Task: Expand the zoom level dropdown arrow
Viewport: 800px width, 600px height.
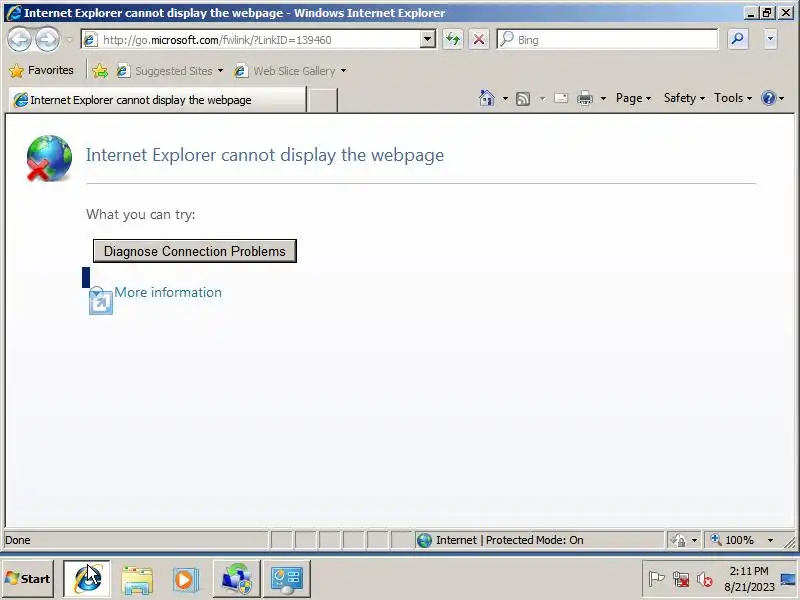Action: point(770,540)
